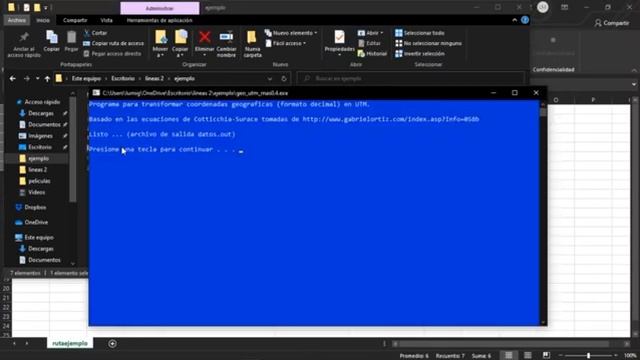Switch Excel to Page Layout view
Image resolution: width=640 pixels, height=360 pixels.
click(x=528, y=356)
